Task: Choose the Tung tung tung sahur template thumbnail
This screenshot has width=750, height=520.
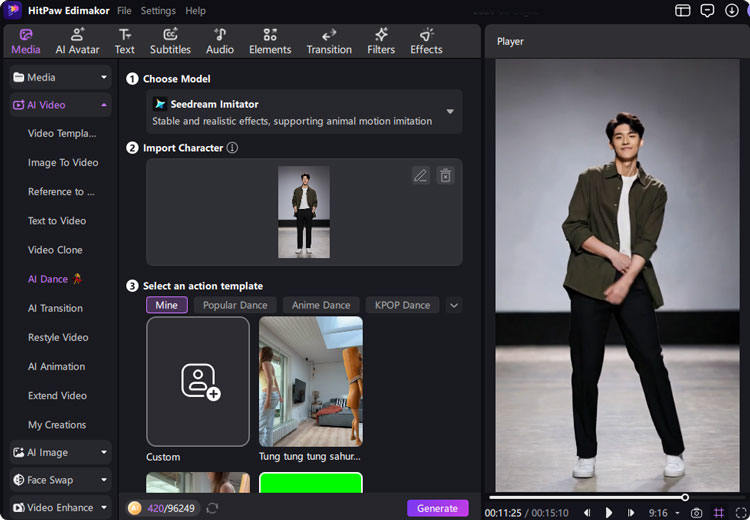Action: [311, 381]
